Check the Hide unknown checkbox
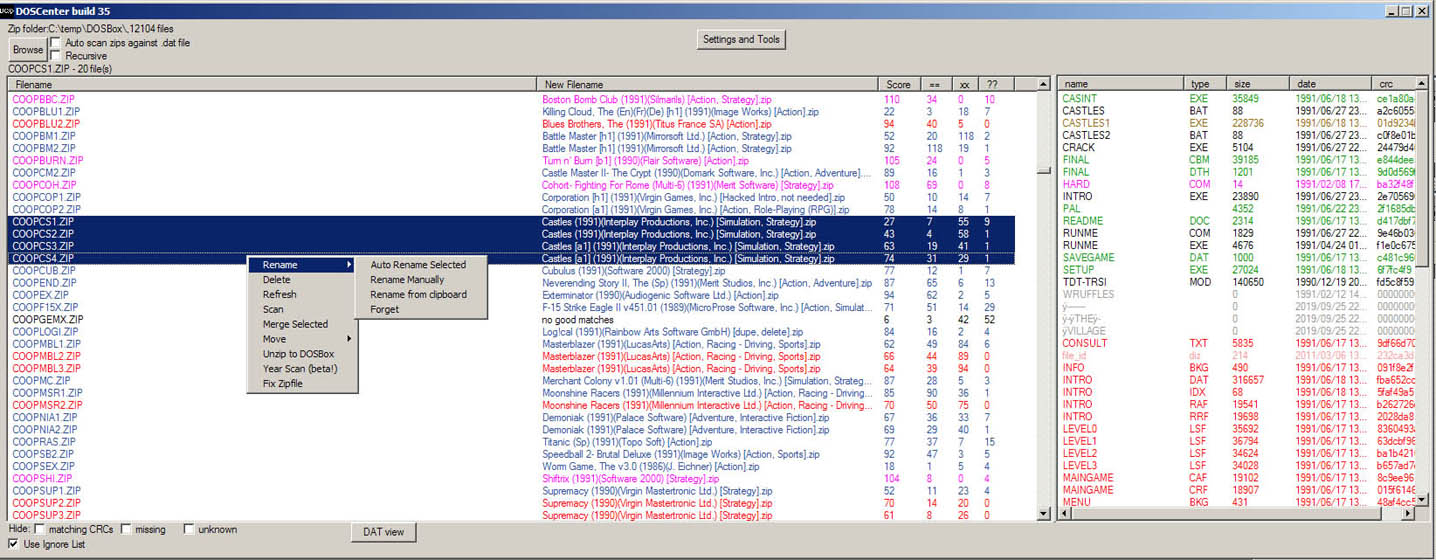 (188, 528)
